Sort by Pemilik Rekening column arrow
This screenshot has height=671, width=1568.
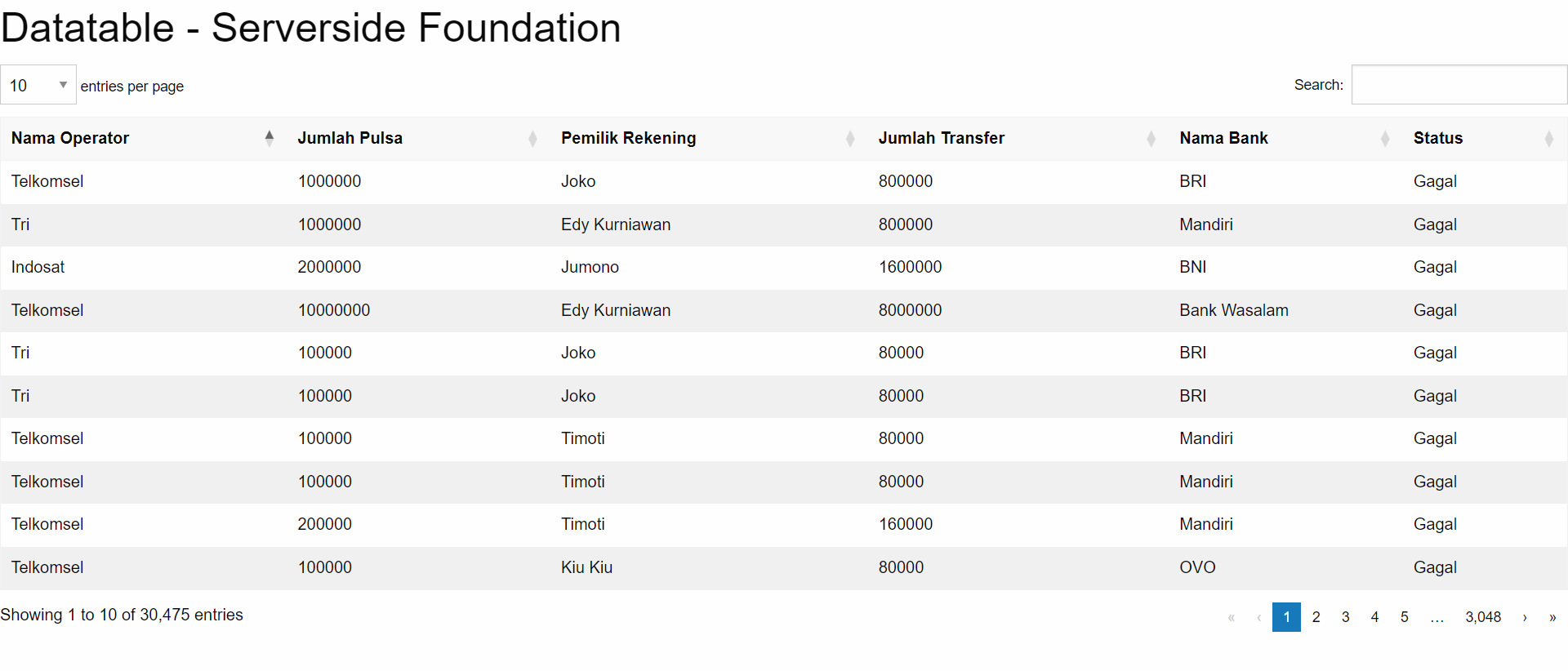[850, 138]
